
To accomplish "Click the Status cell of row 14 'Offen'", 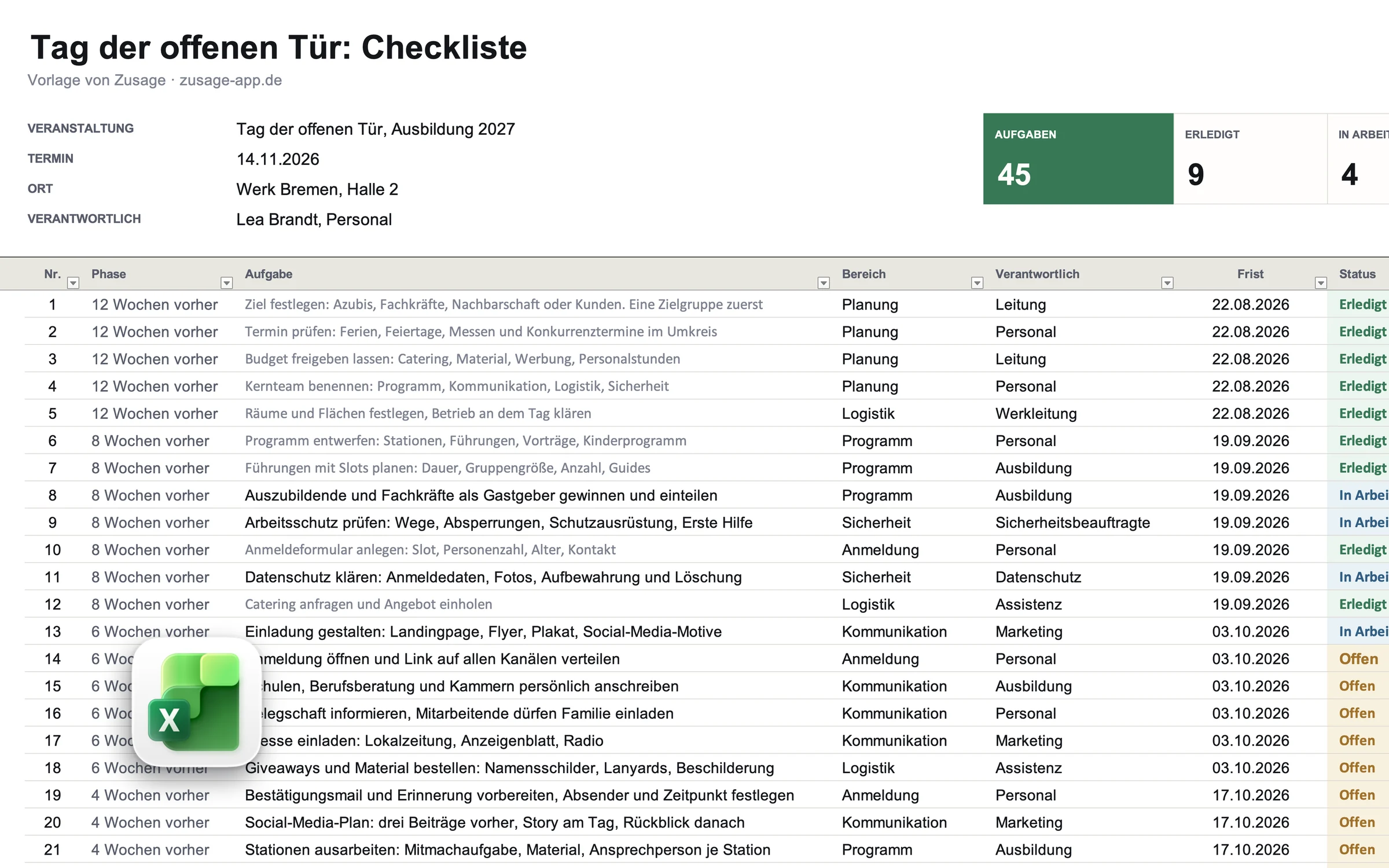I will 1358,659.
